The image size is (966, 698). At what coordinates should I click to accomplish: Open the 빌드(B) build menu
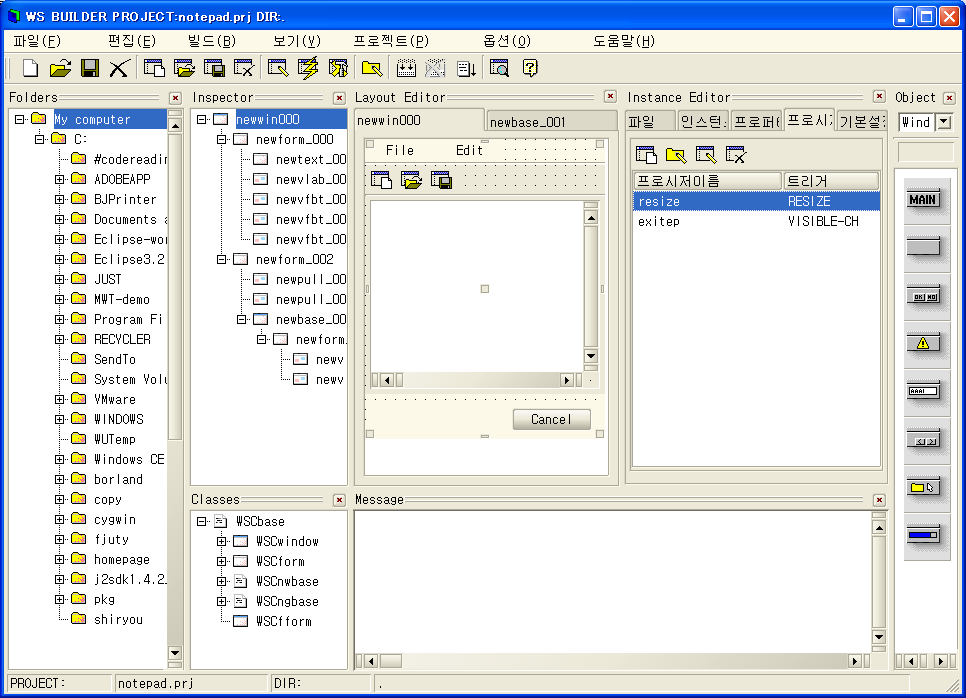coord(212,41)
